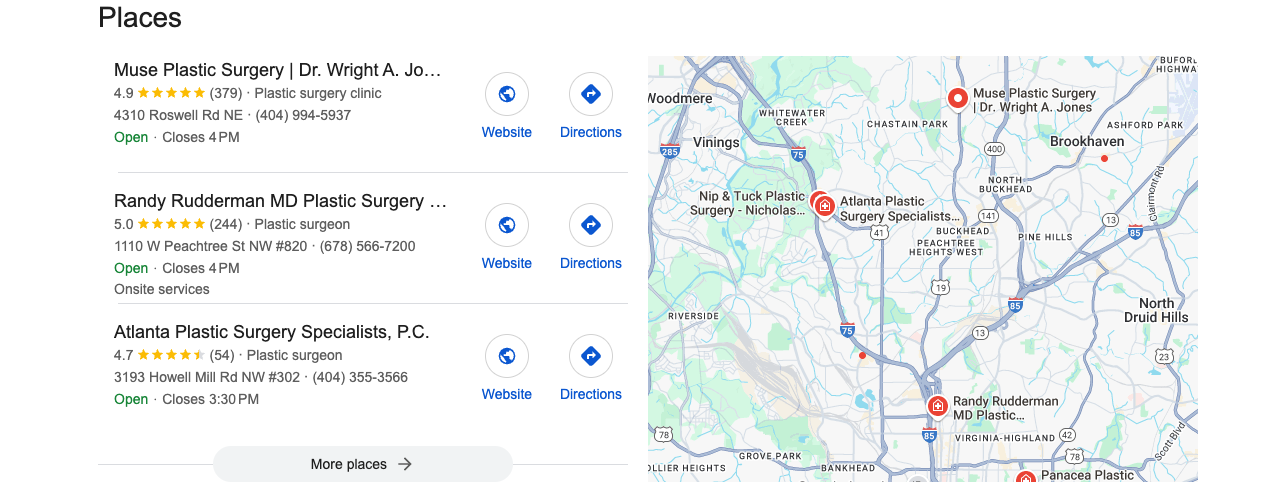The width and height of the screenshot is (1280, 482).
Task: Open Muse Plastic Surgery listing title
Action: pos(278,70)
